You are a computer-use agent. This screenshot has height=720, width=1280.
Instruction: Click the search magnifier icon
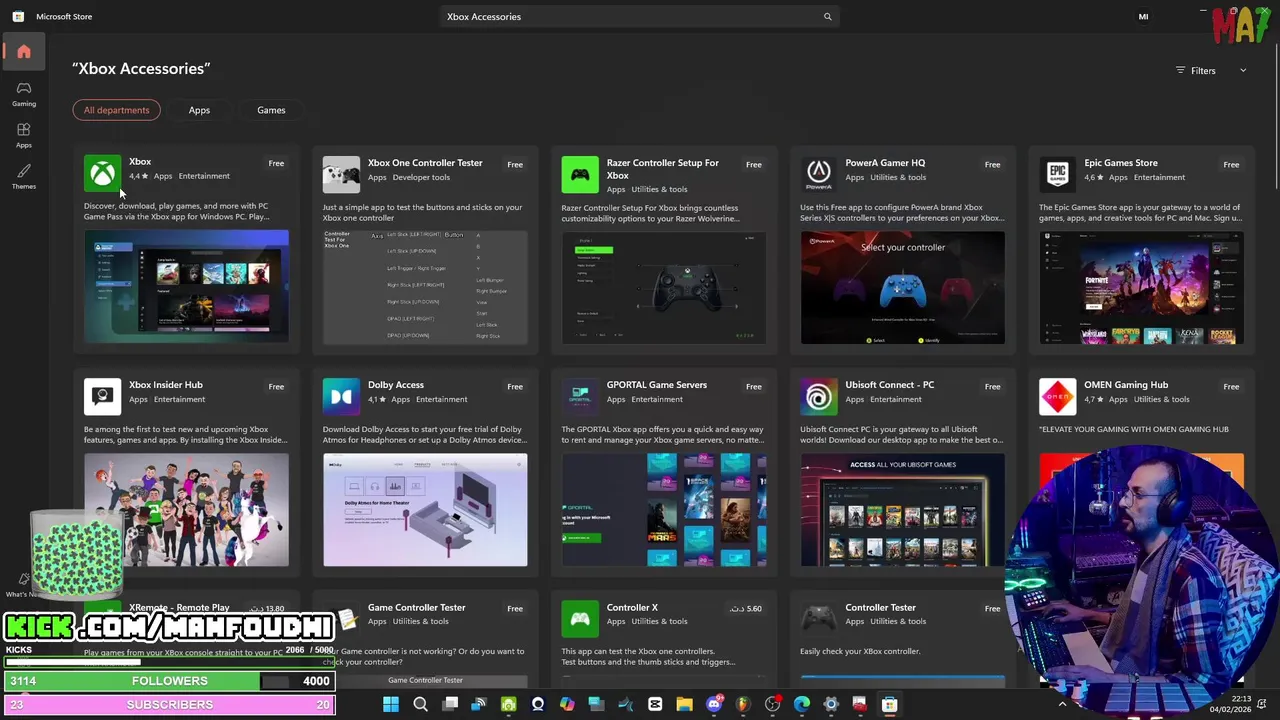(x=827, y=17)
